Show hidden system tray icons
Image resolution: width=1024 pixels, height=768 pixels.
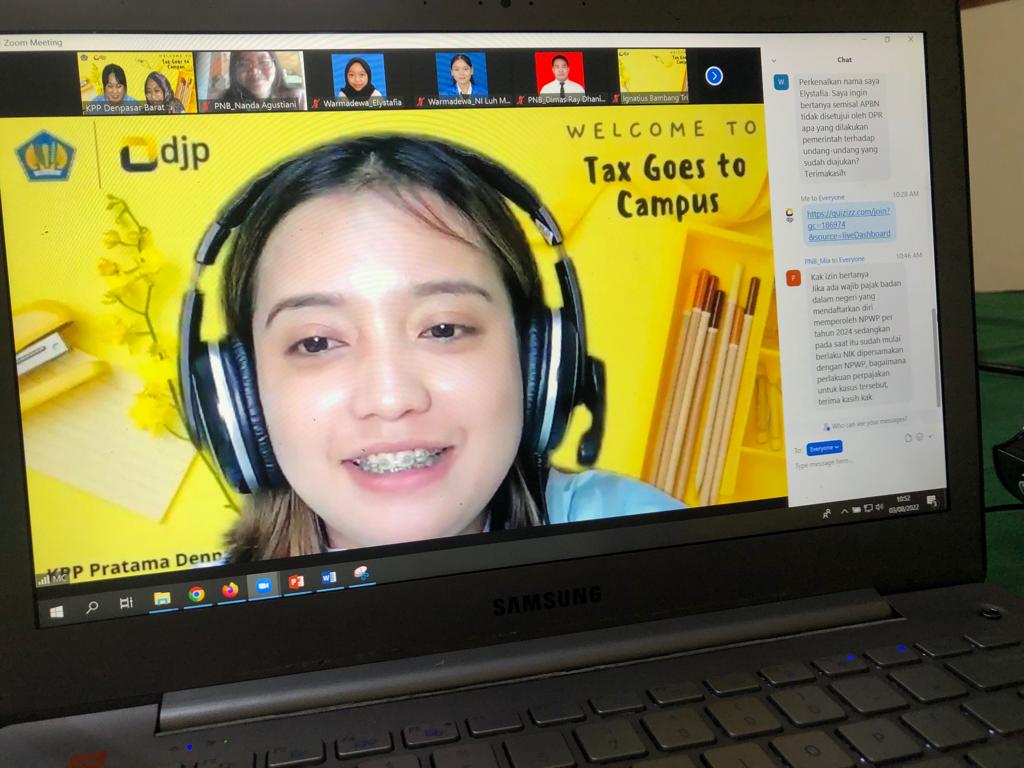843,512
